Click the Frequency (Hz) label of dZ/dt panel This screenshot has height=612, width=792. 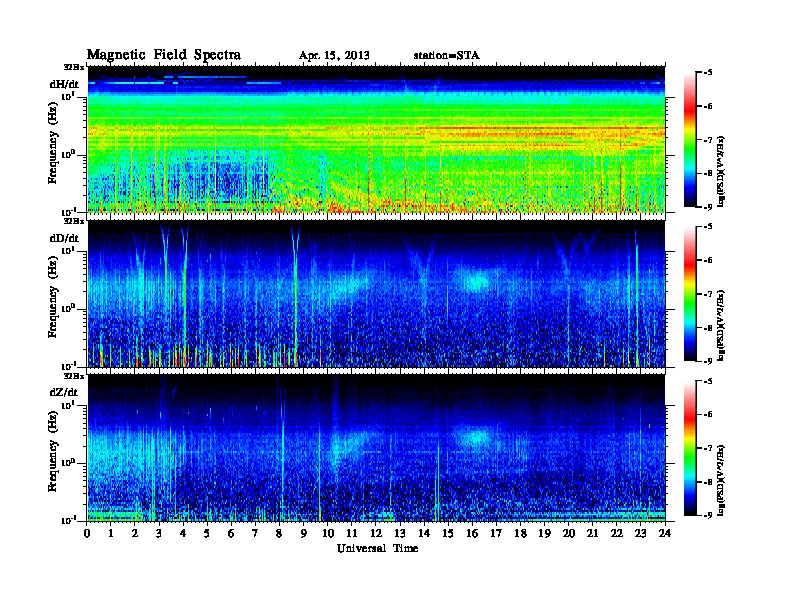53,450
